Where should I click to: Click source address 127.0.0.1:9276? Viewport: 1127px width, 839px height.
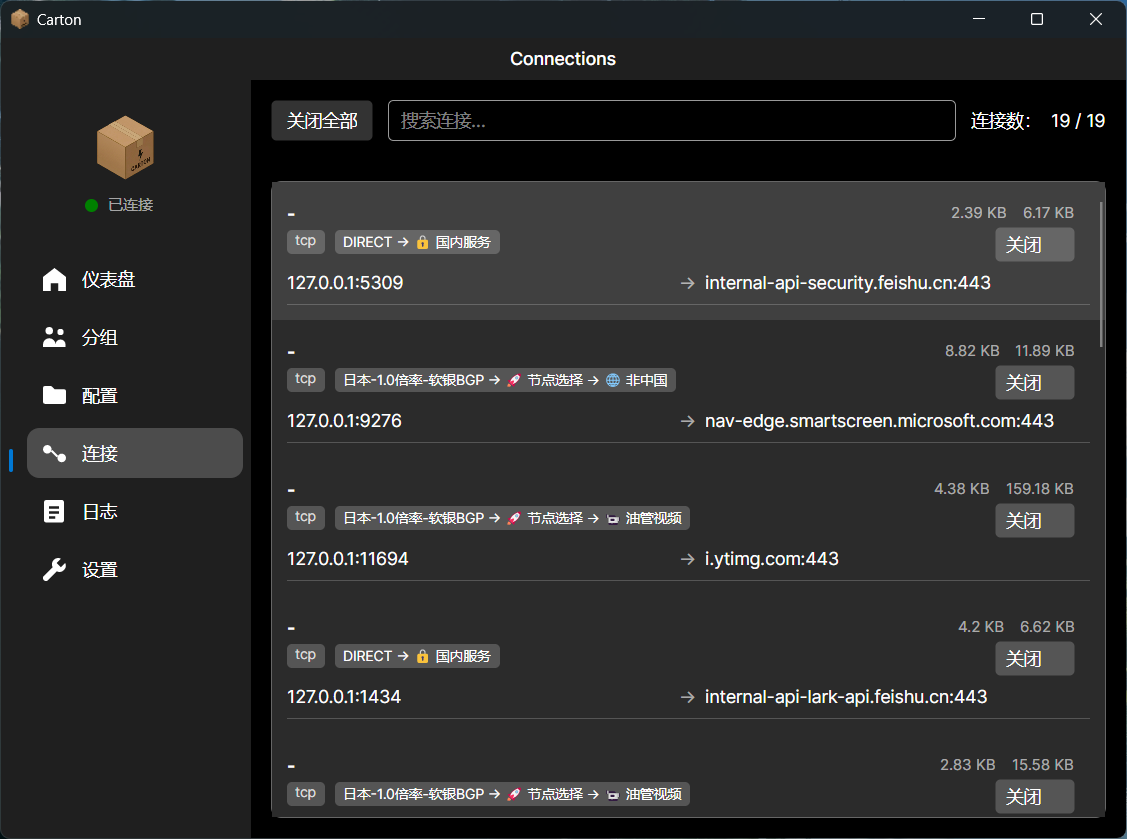tap(344, 421)
